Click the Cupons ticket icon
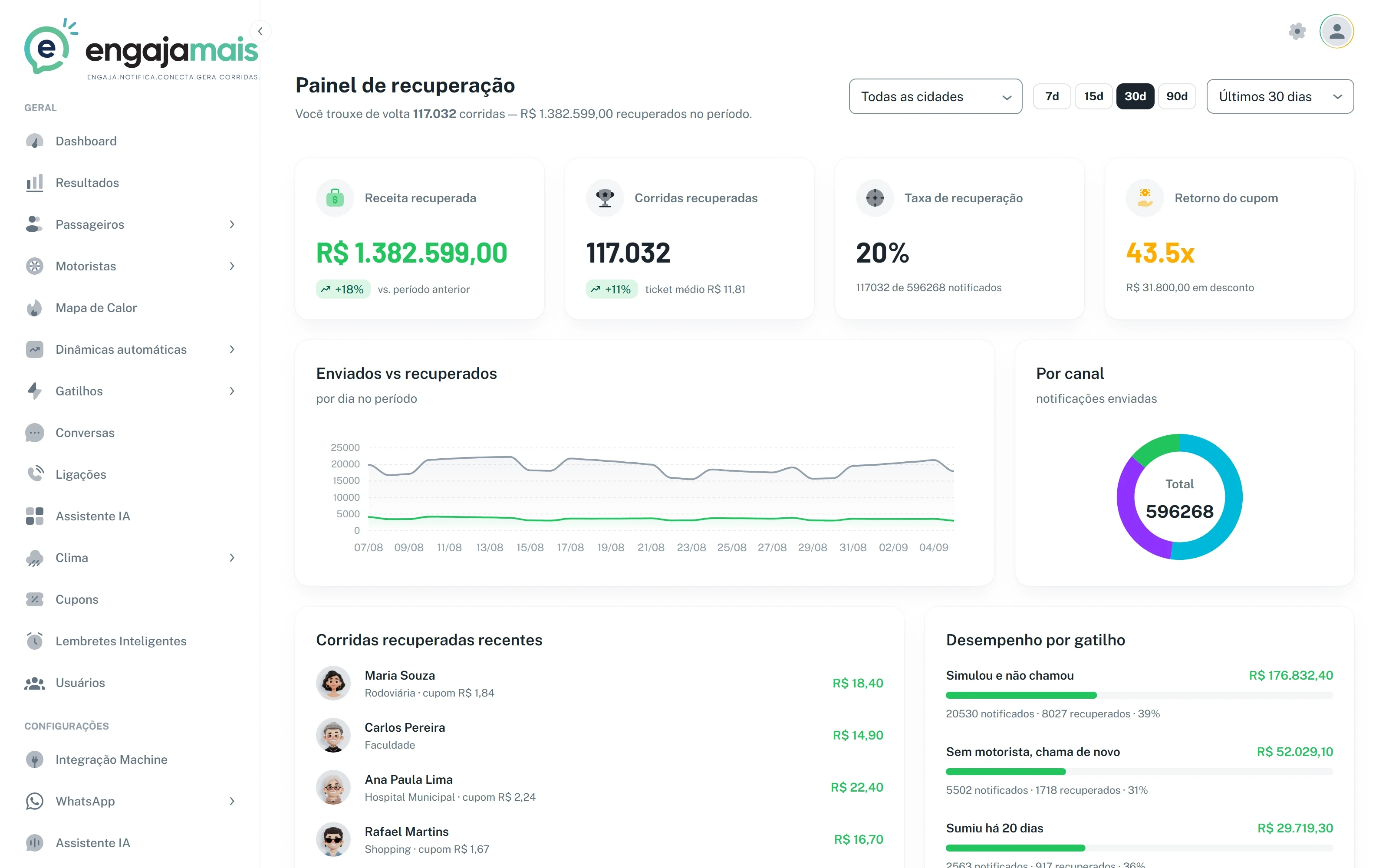Image resolution: width=1389 pixels, height=868 pixels. tap(34, 599)
